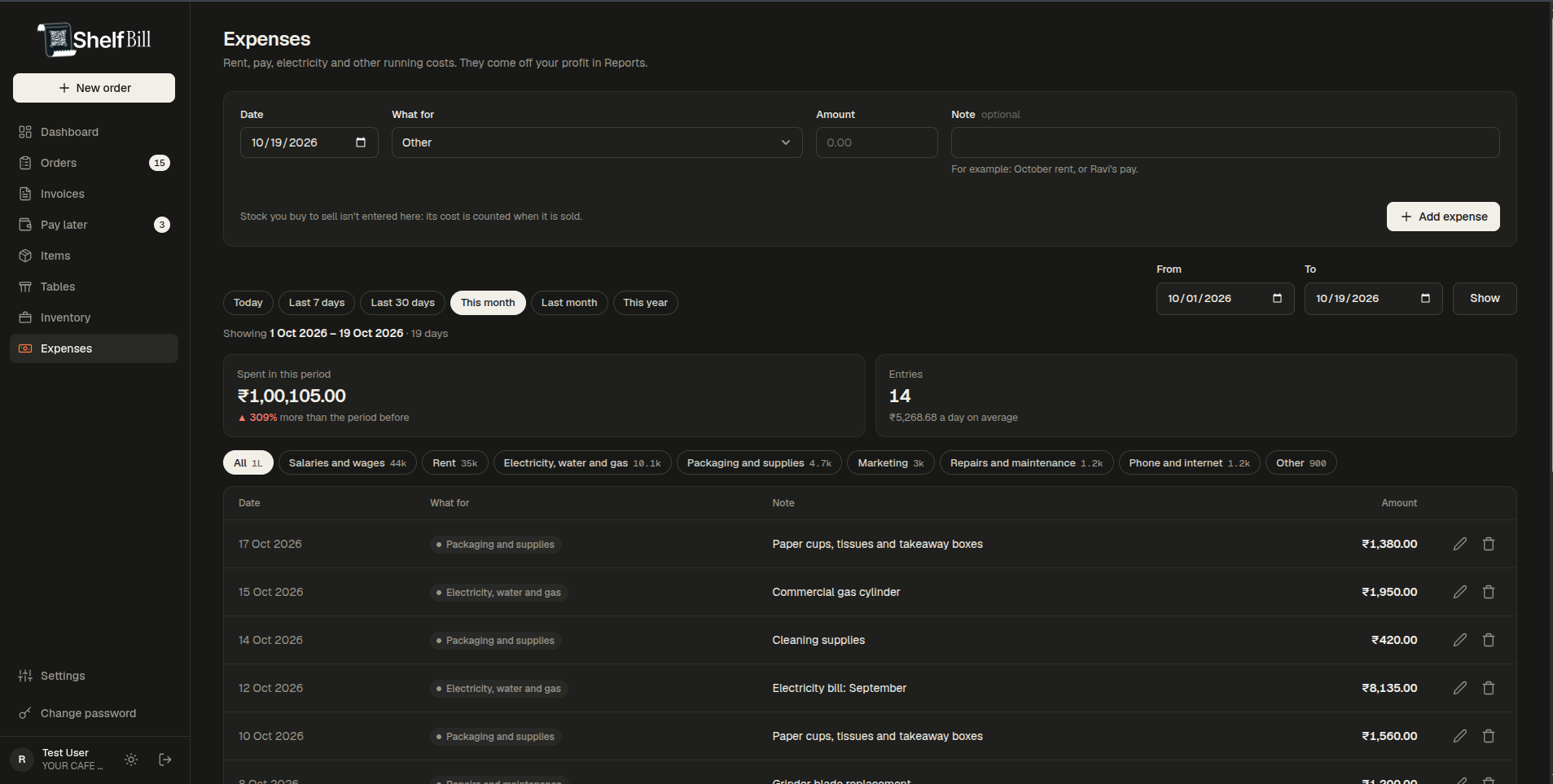Select the This year filter
Viewport: 1553px width, 784px height.
pyautogui.click(x=646, y=303)
